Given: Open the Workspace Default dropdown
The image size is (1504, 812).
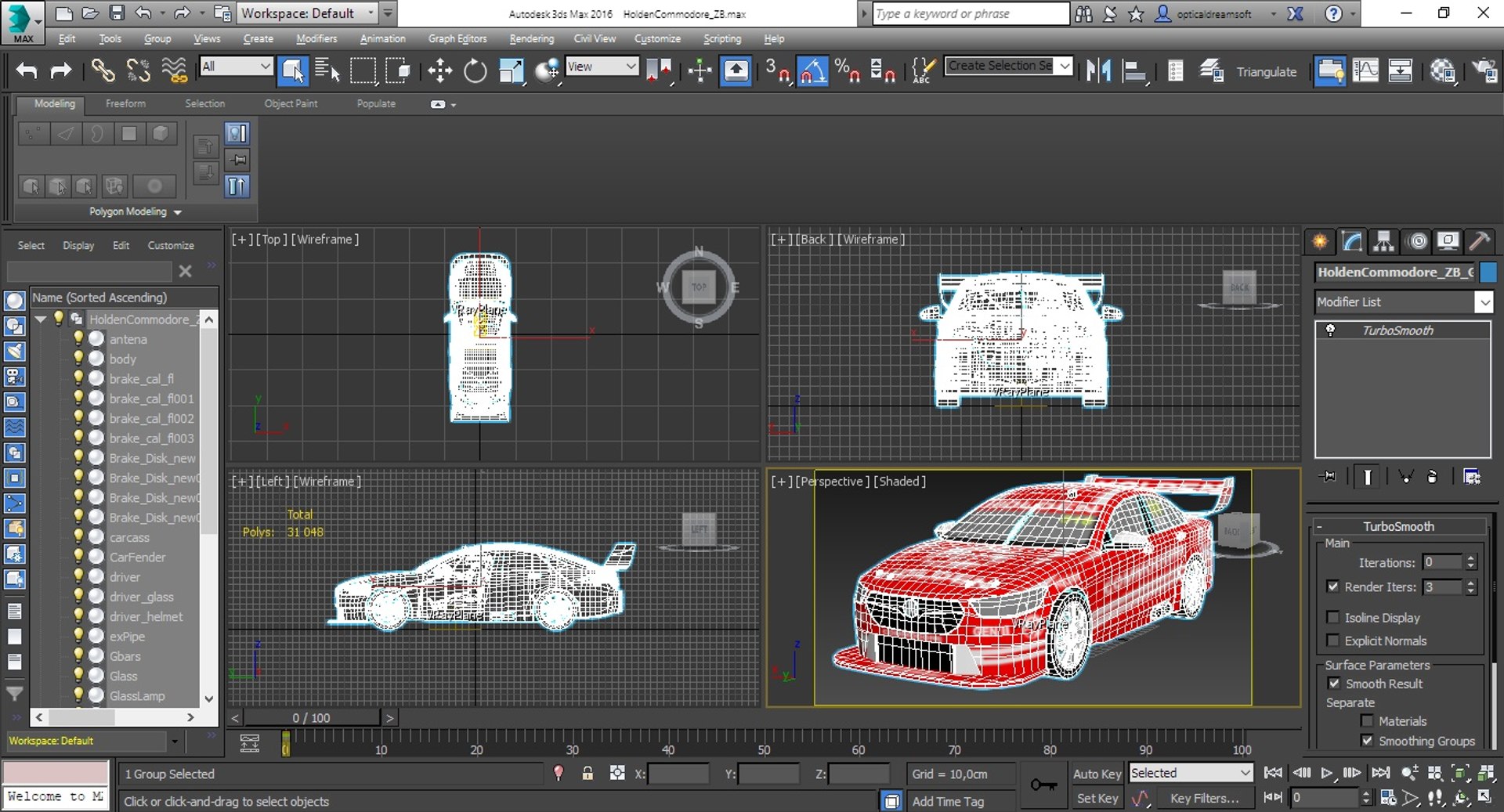Looking at the screenshot, I should tap(308, 13).
